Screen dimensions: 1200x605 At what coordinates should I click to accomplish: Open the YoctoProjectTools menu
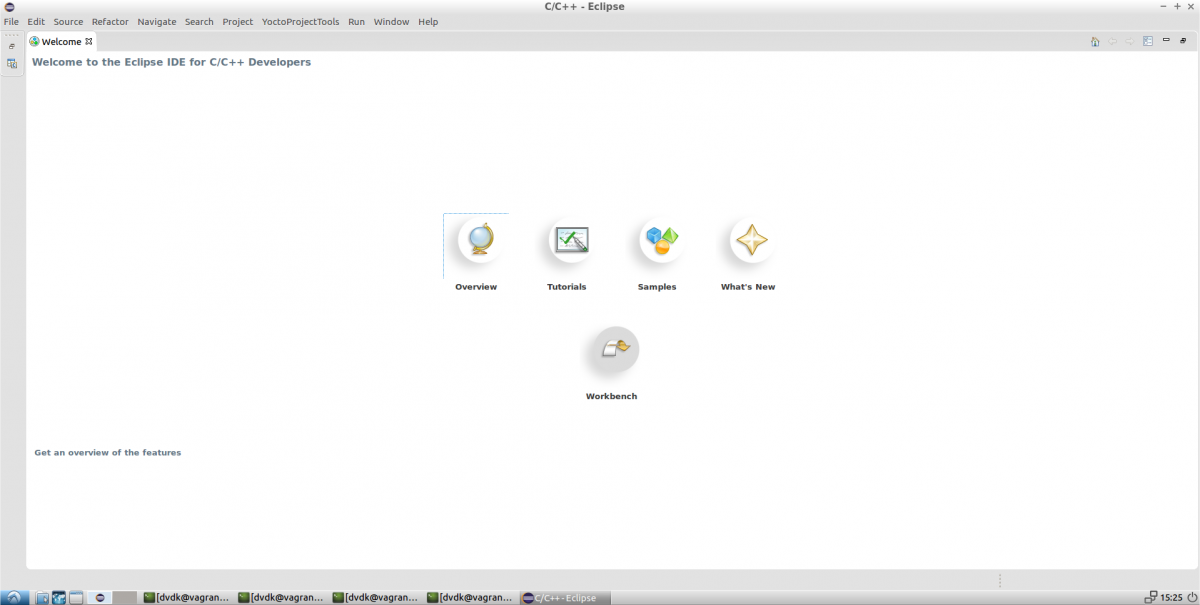(x=300, y=21)
